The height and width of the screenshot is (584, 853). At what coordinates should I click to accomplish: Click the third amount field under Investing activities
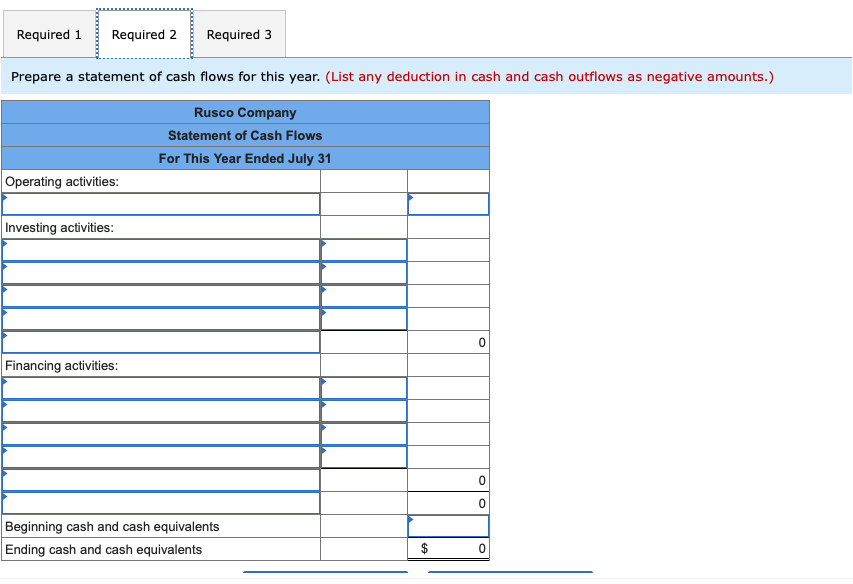click(364, 296)
